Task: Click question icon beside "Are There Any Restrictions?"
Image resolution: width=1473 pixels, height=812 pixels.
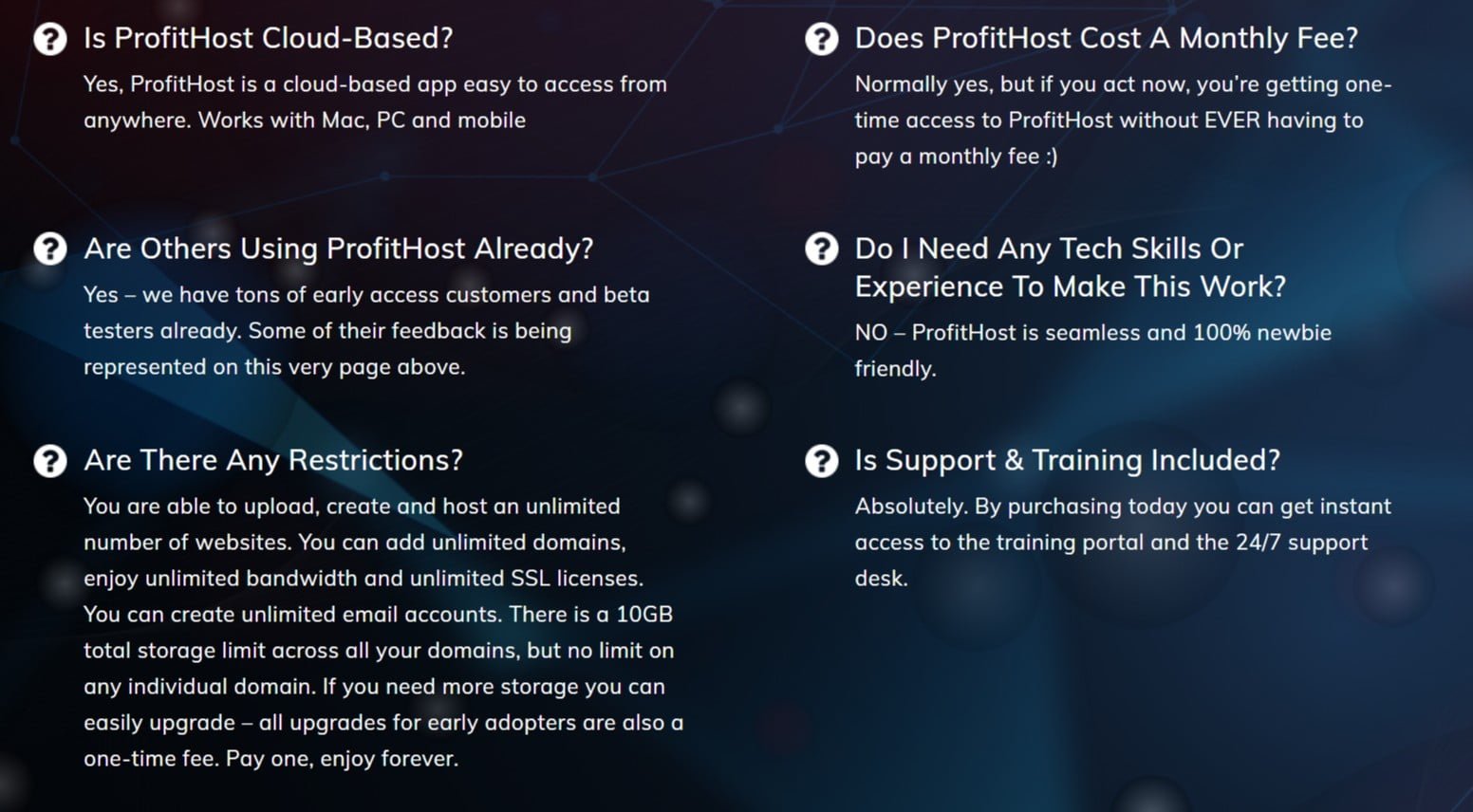Action: click(x=50, y=461)
